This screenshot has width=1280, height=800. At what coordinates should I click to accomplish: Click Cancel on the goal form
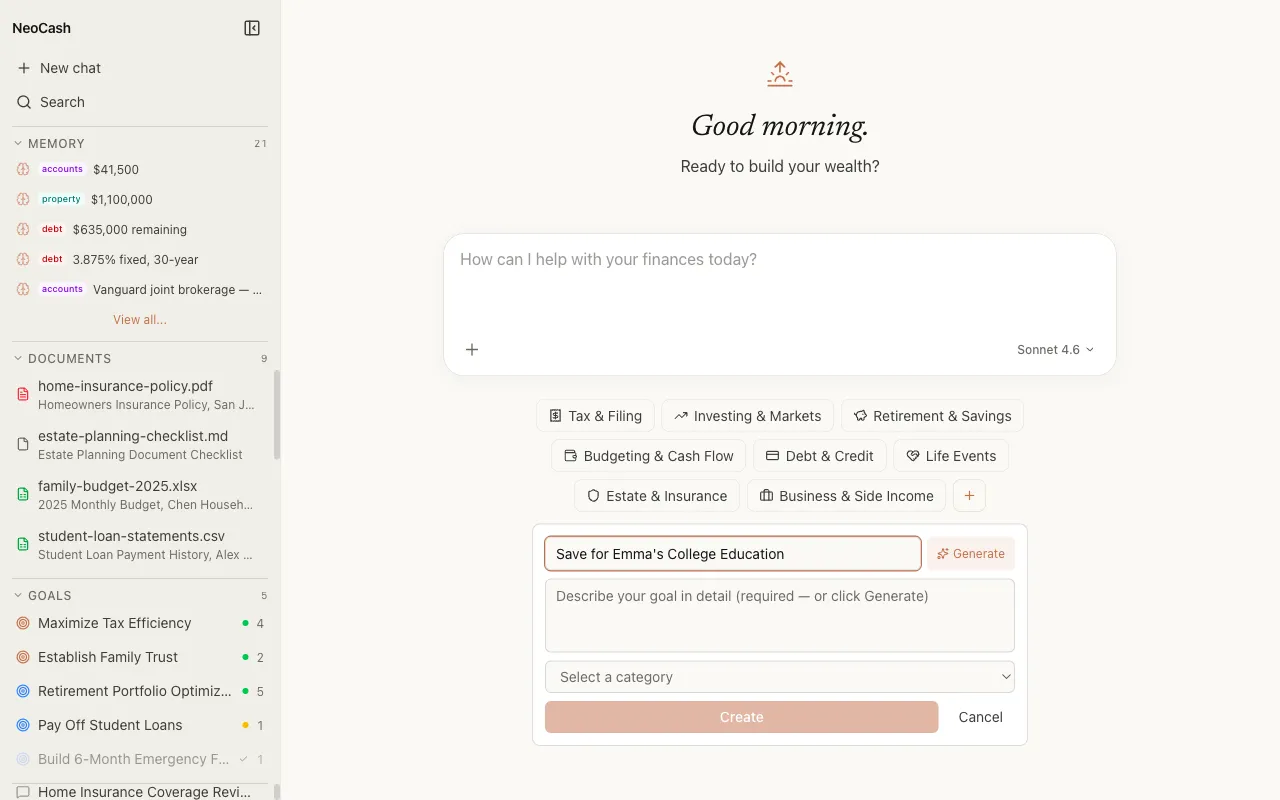click(980, 717)
